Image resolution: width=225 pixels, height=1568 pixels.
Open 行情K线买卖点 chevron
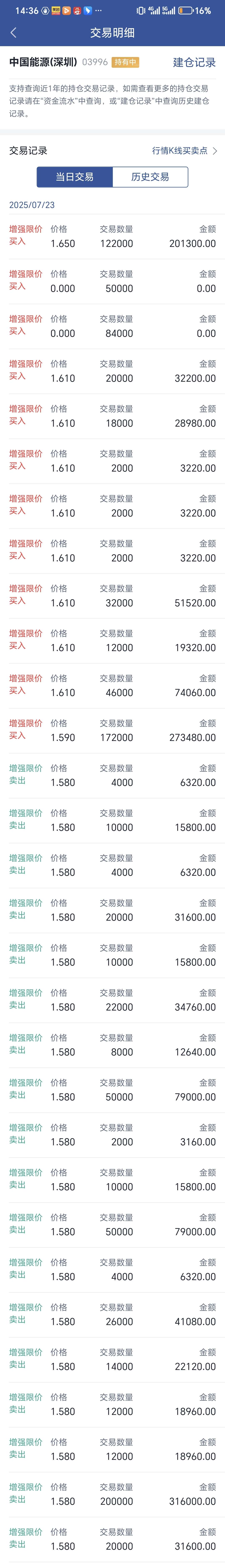point(215,150)
